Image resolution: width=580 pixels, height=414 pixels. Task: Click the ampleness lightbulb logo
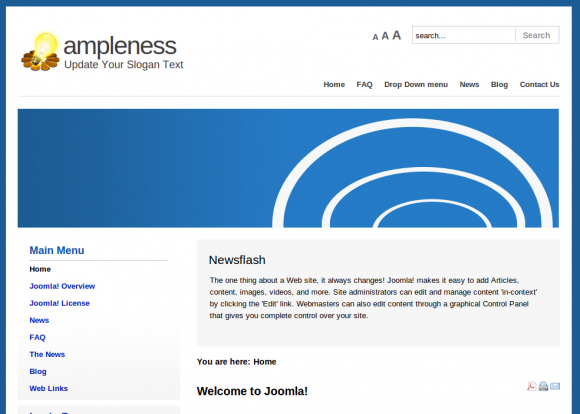pos(40,51)
